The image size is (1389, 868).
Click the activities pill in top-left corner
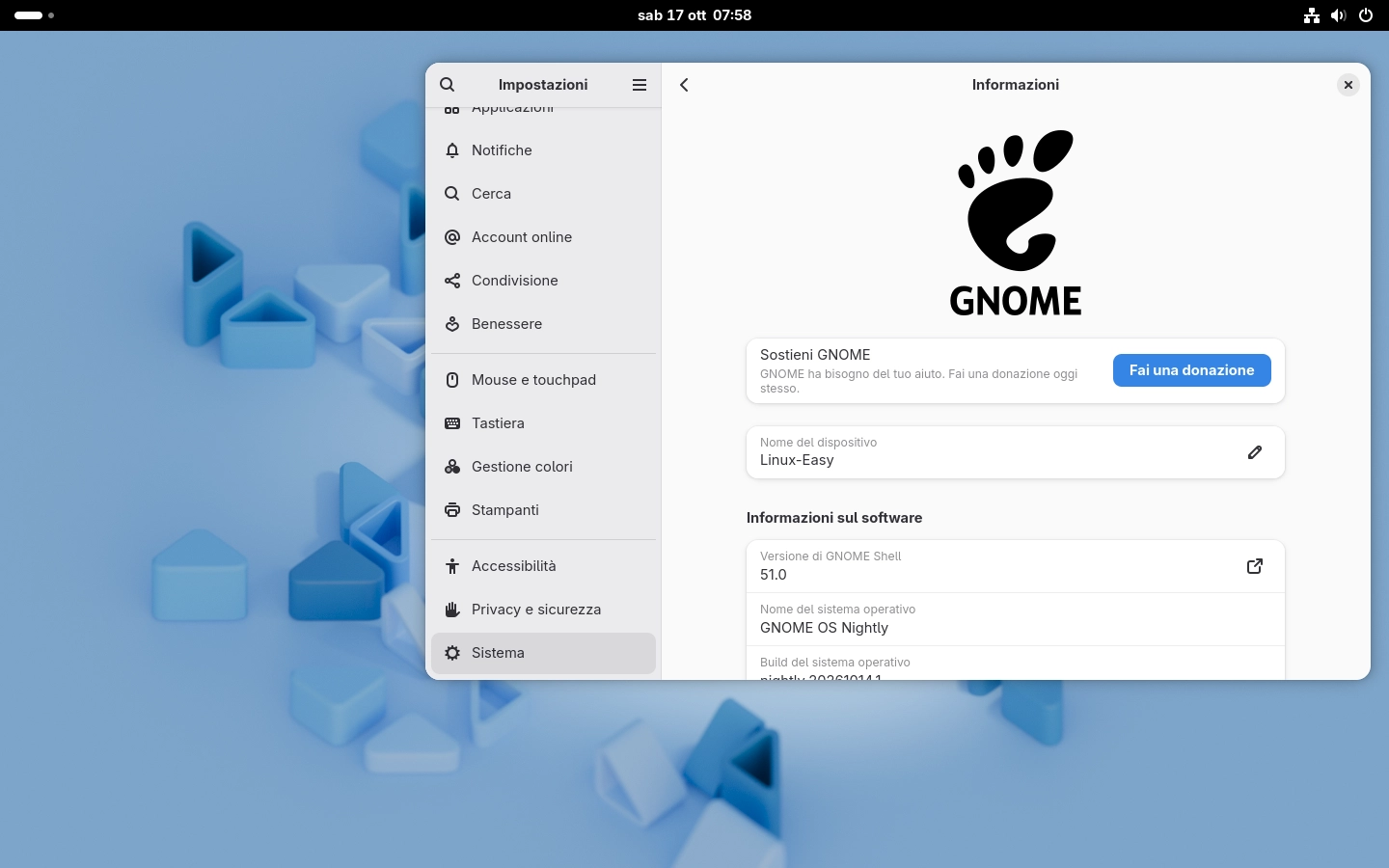coord(29,15)
